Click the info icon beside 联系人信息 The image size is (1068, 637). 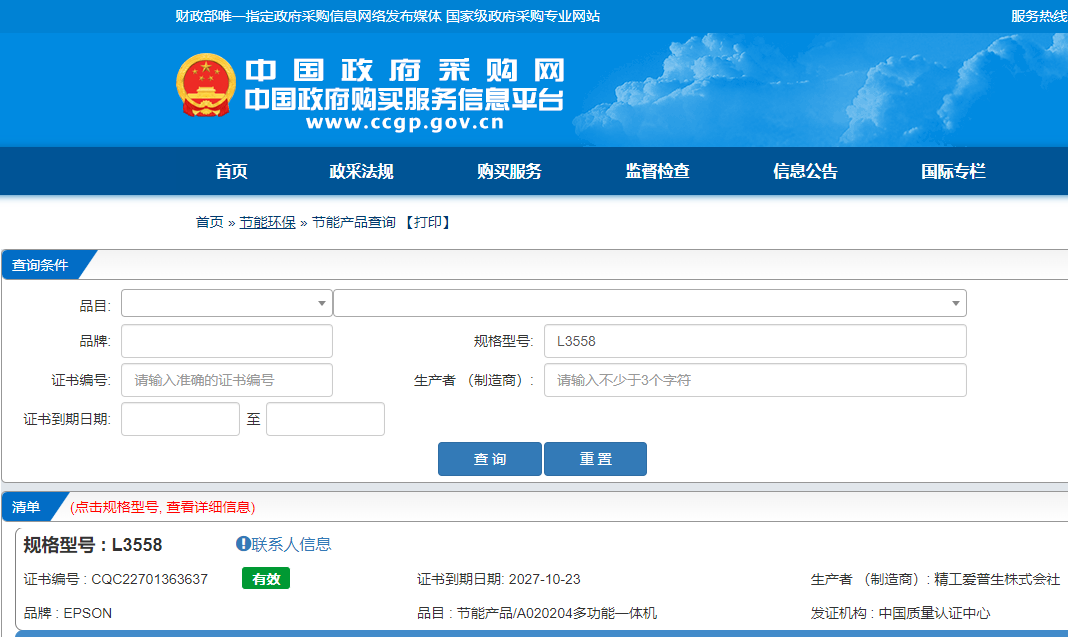pyautogui.click(x=241, y=543)
